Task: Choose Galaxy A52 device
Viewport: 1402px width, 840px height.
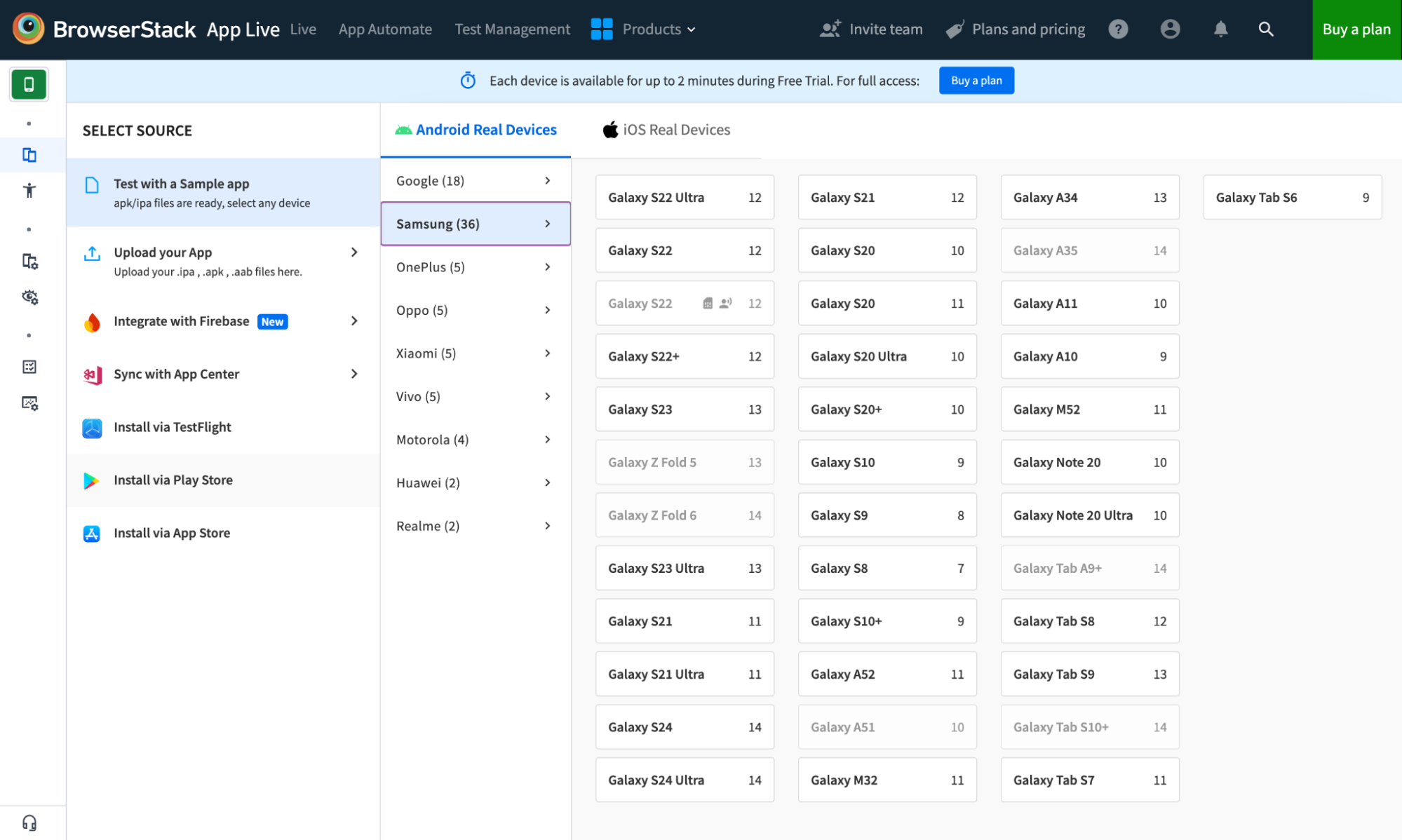Action: 887,674
